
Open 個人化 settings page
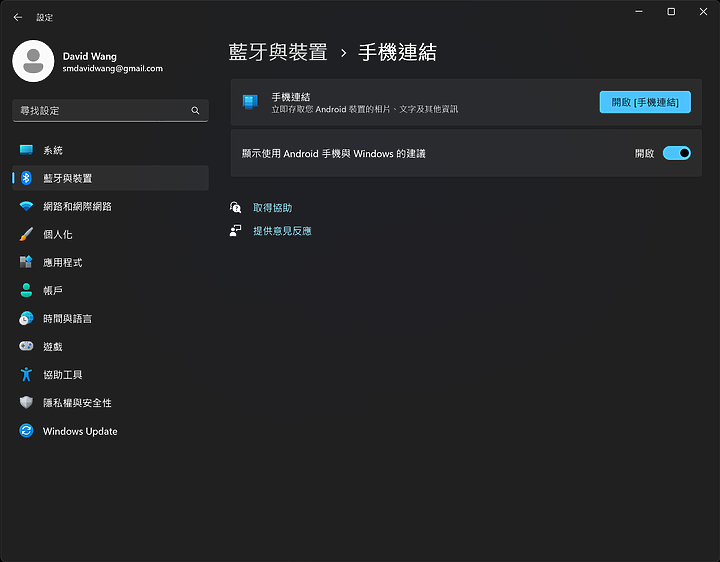pyautogui.click(x=110, y=234)
